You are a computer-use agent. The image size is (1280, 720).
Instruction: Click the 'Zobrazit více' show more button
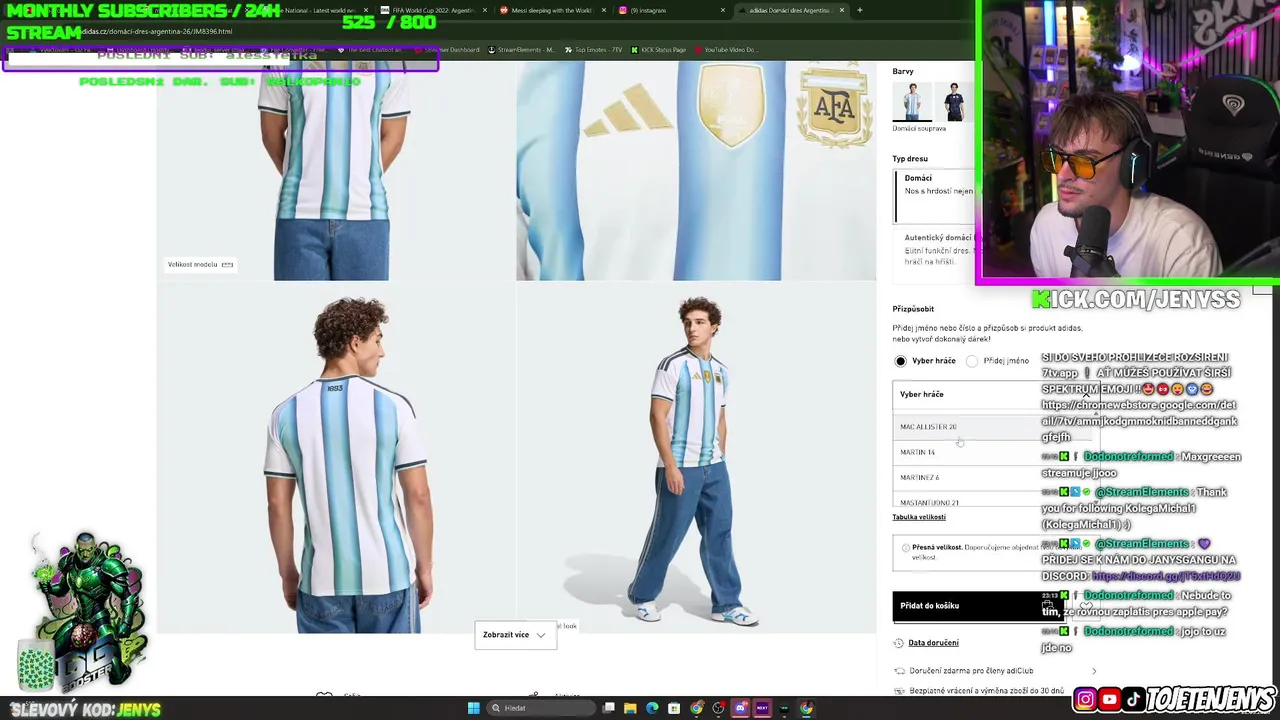515,635
